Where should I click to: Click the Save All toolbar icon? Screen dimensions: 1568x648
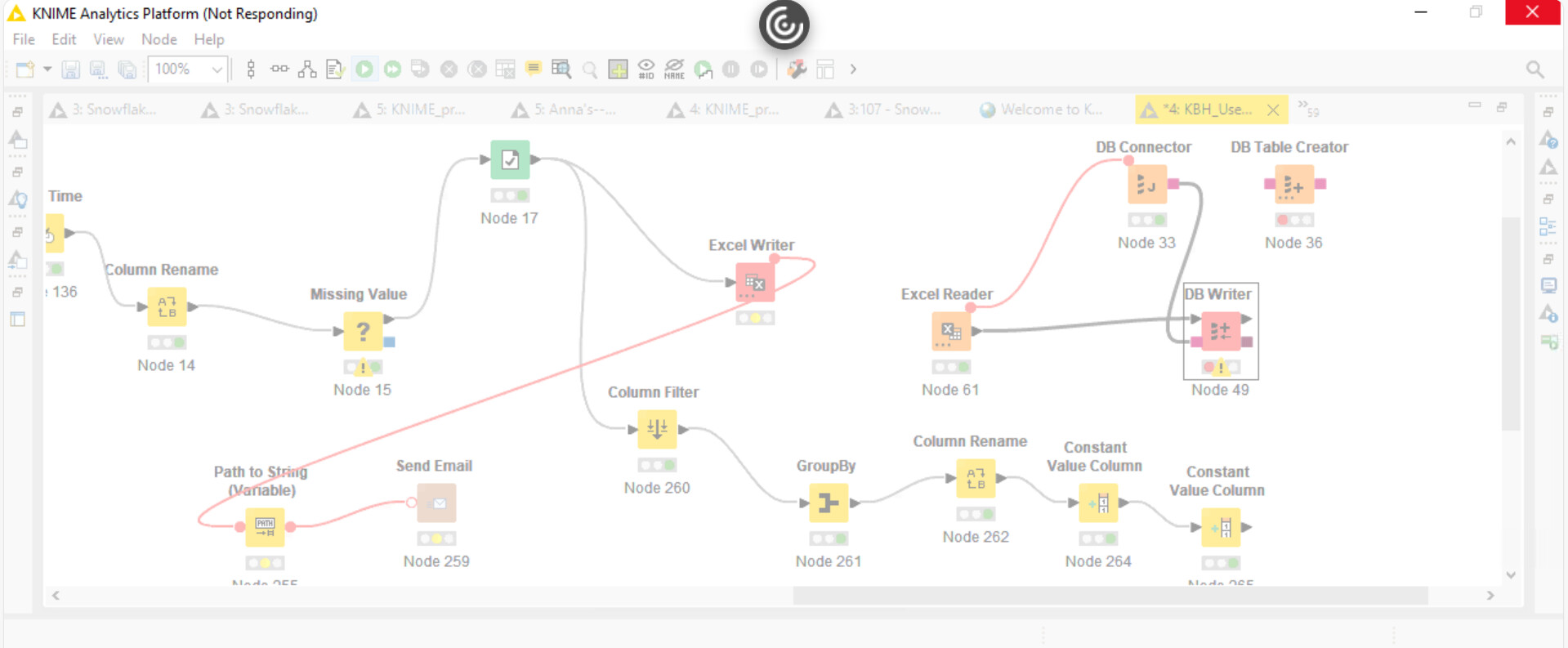[x=127, y=69]
